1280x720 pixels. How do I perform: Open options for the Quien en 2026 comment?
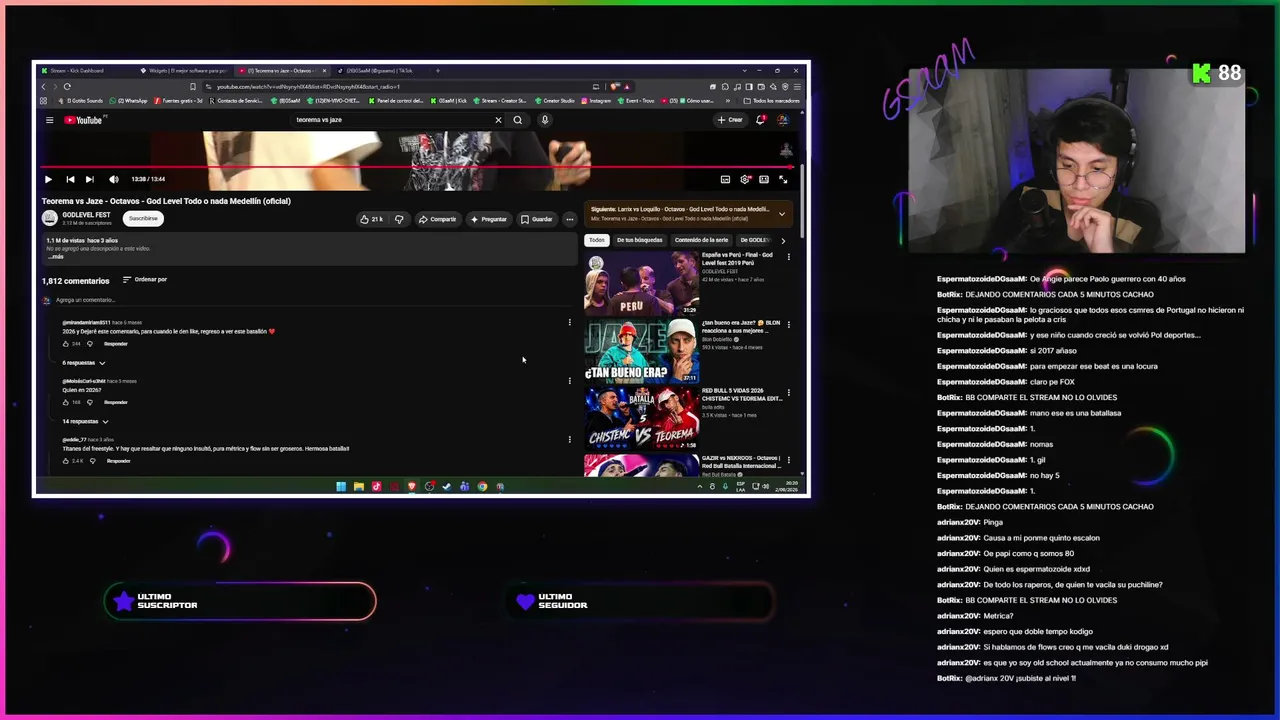[570, 380]
